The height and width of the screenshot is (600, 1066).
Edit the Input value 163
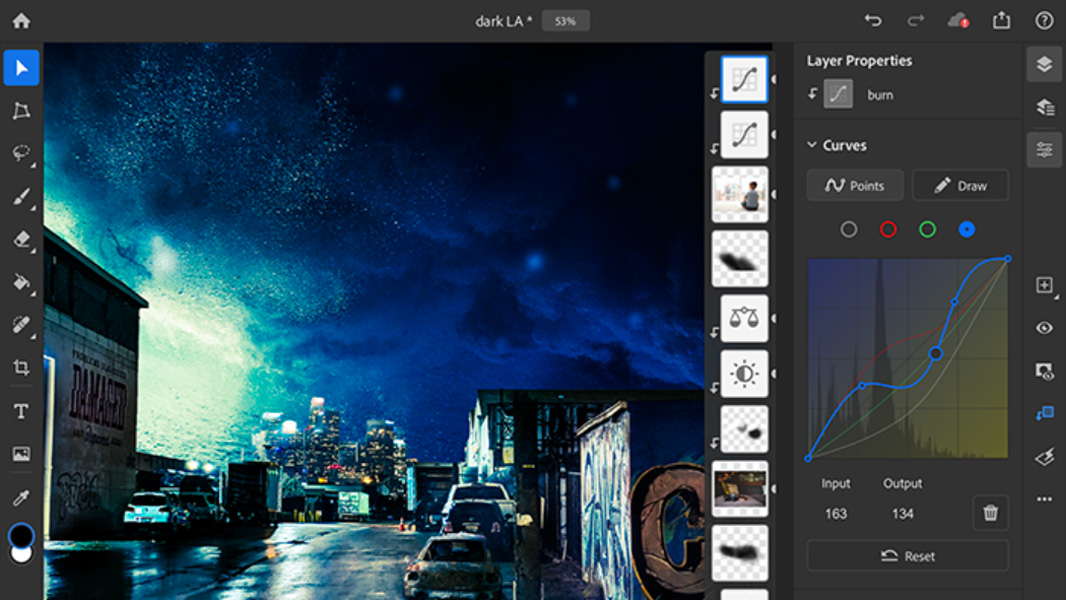point(836,514)
